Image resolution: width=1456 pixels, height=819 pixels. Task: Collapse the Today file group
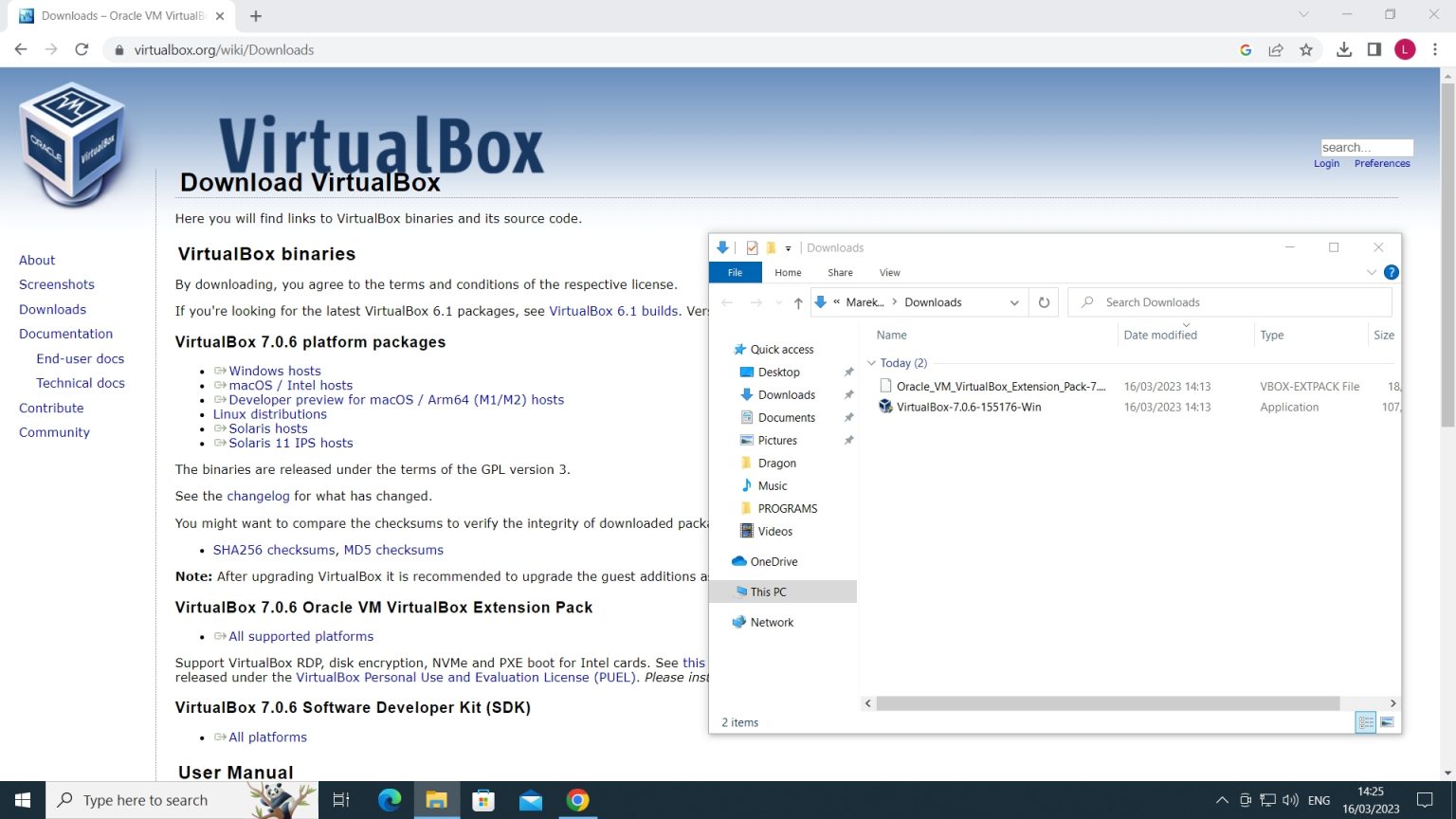point(871,363)
